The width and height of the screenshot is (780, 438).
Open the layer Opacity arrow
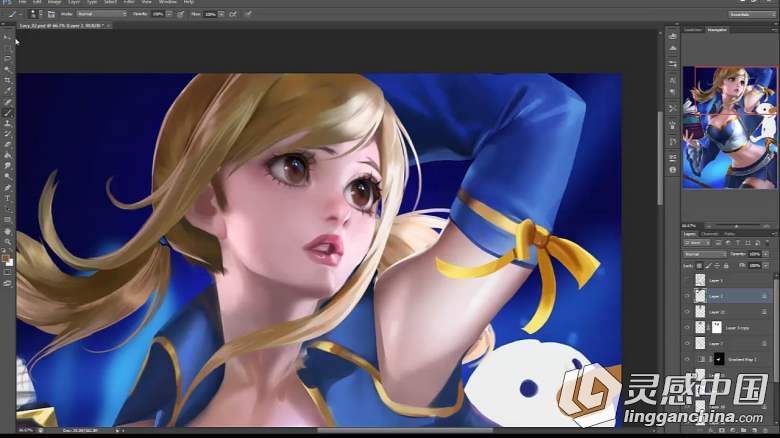point(766,254)
